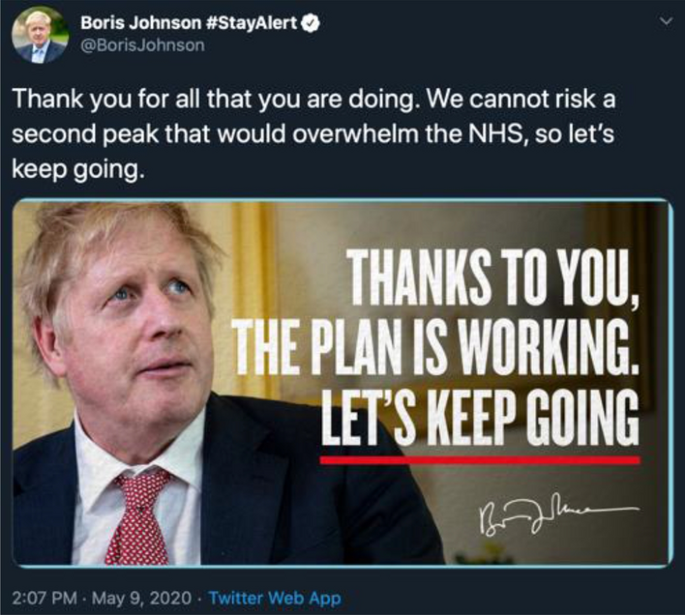Viewport: 685px width, 615px height.
Task: Click the #StayAlert hashtag in the name
Action: (x=252, y=23)
